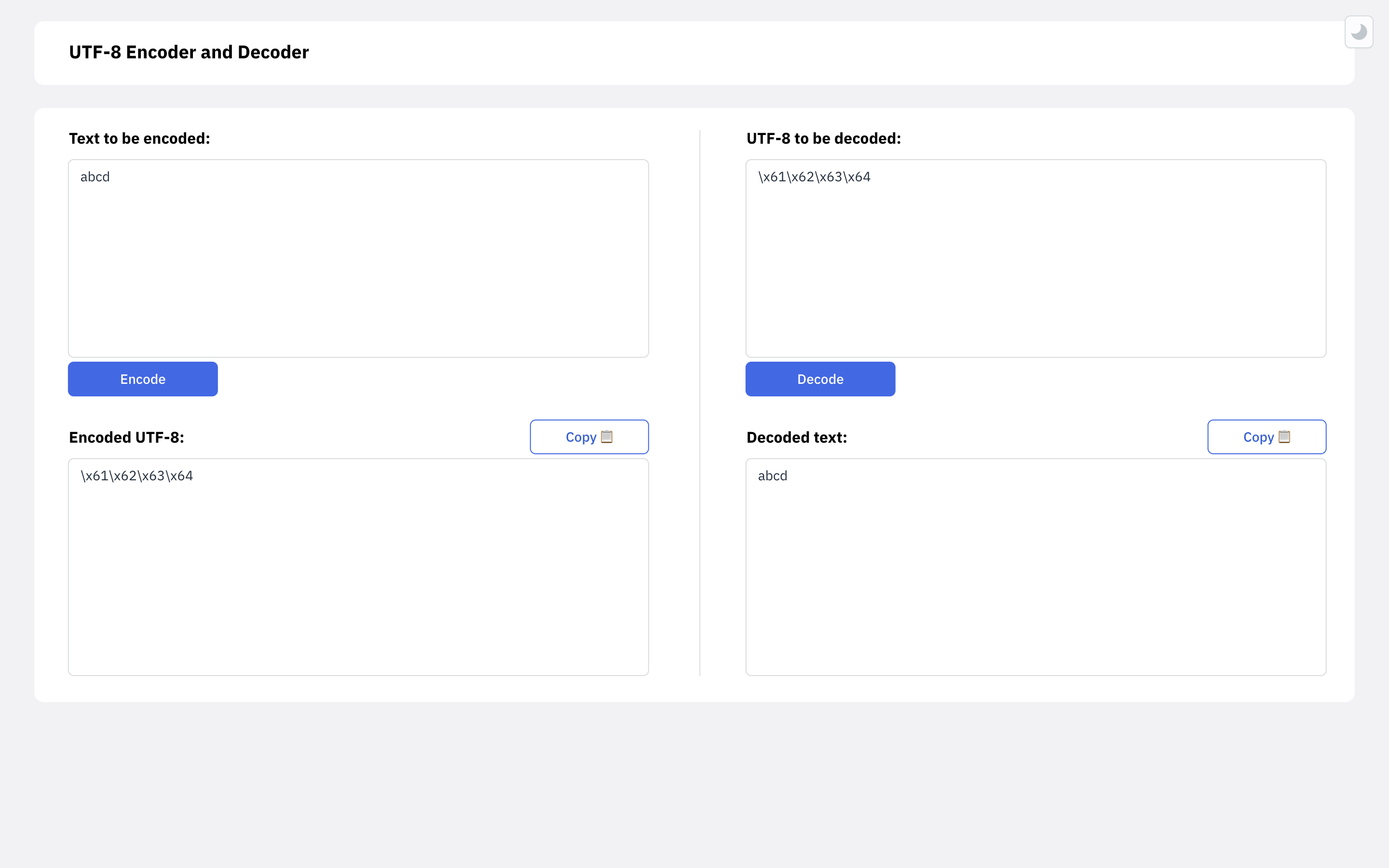Click the UTF-8 Encoder and Decoder heading
This screenshot has width=1389, height=868.
pyautogui.click(x=189, y=52)
